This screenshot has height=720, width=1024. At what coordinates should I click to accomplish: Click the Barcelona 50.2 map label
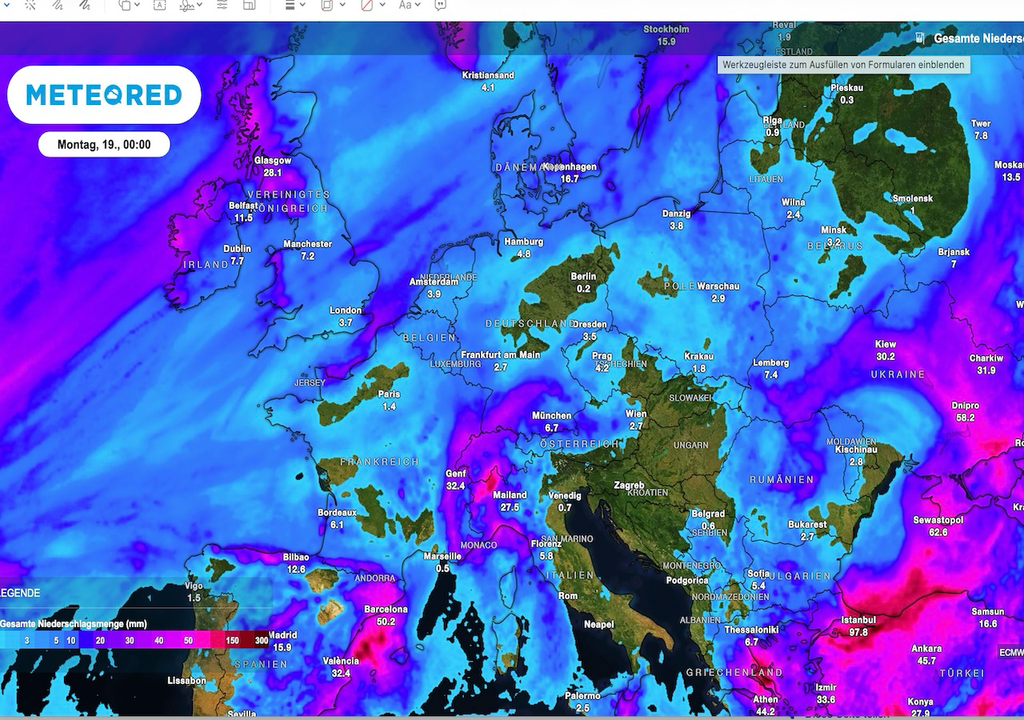coord(386,615)
